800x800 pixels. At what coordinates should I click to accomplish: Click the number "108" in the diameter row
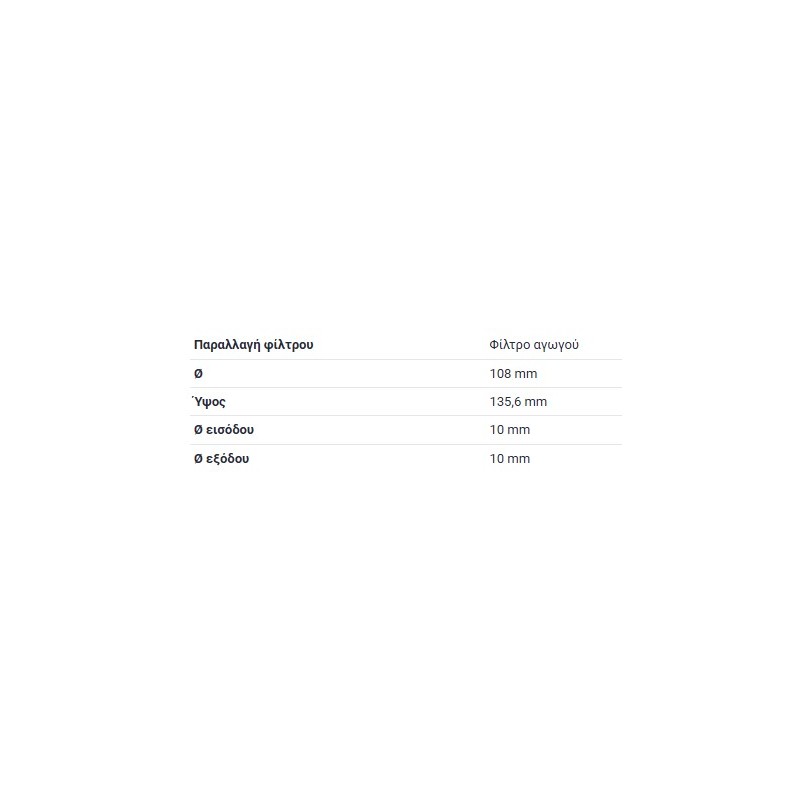[501, 373]
